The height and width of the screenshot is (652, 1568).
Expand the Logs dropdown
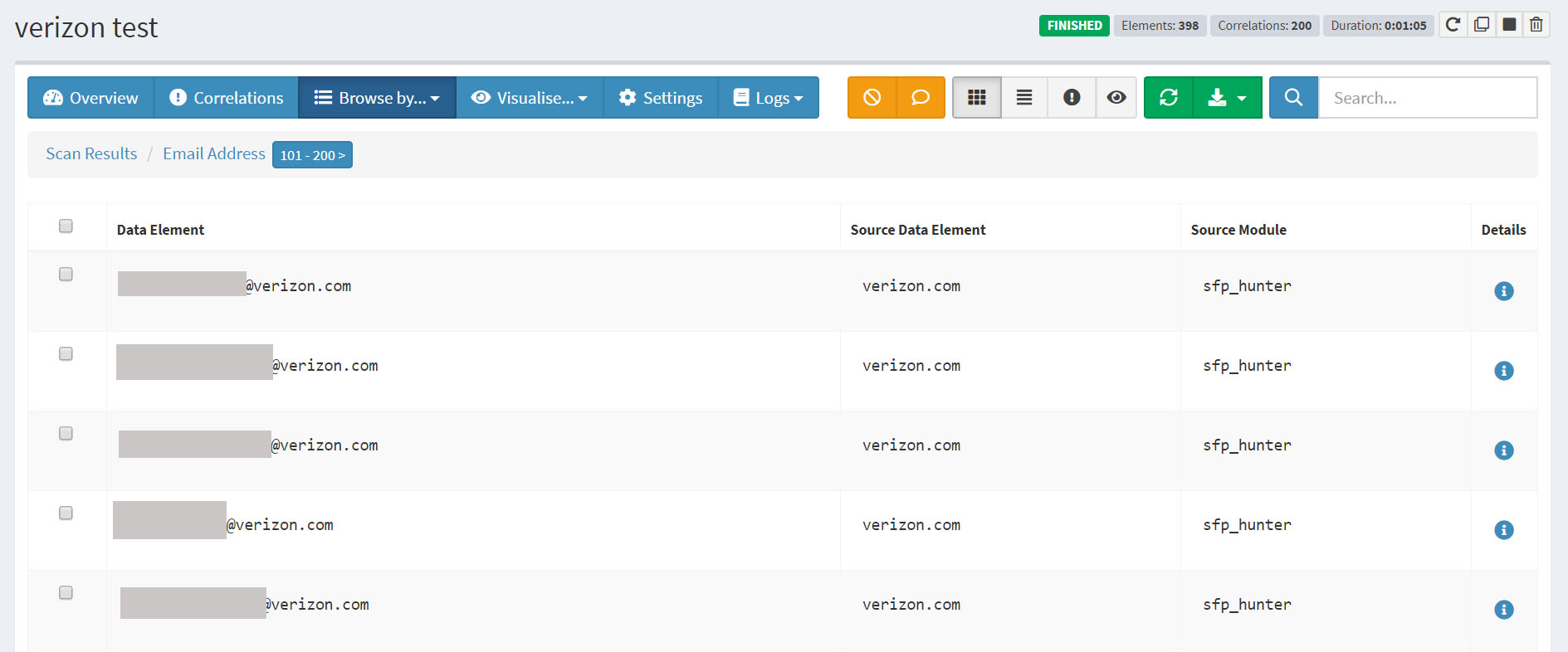click(x=769, y=98)
